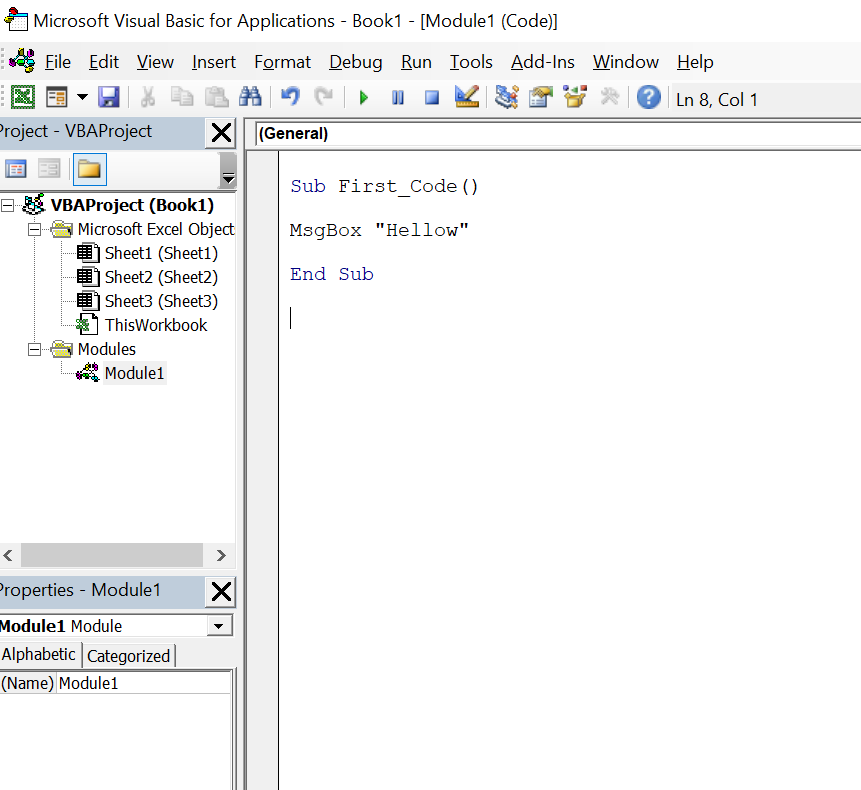Select VBAProject (Book1) in tree
This screenshot has height=790, width=861.
(132, 205)
